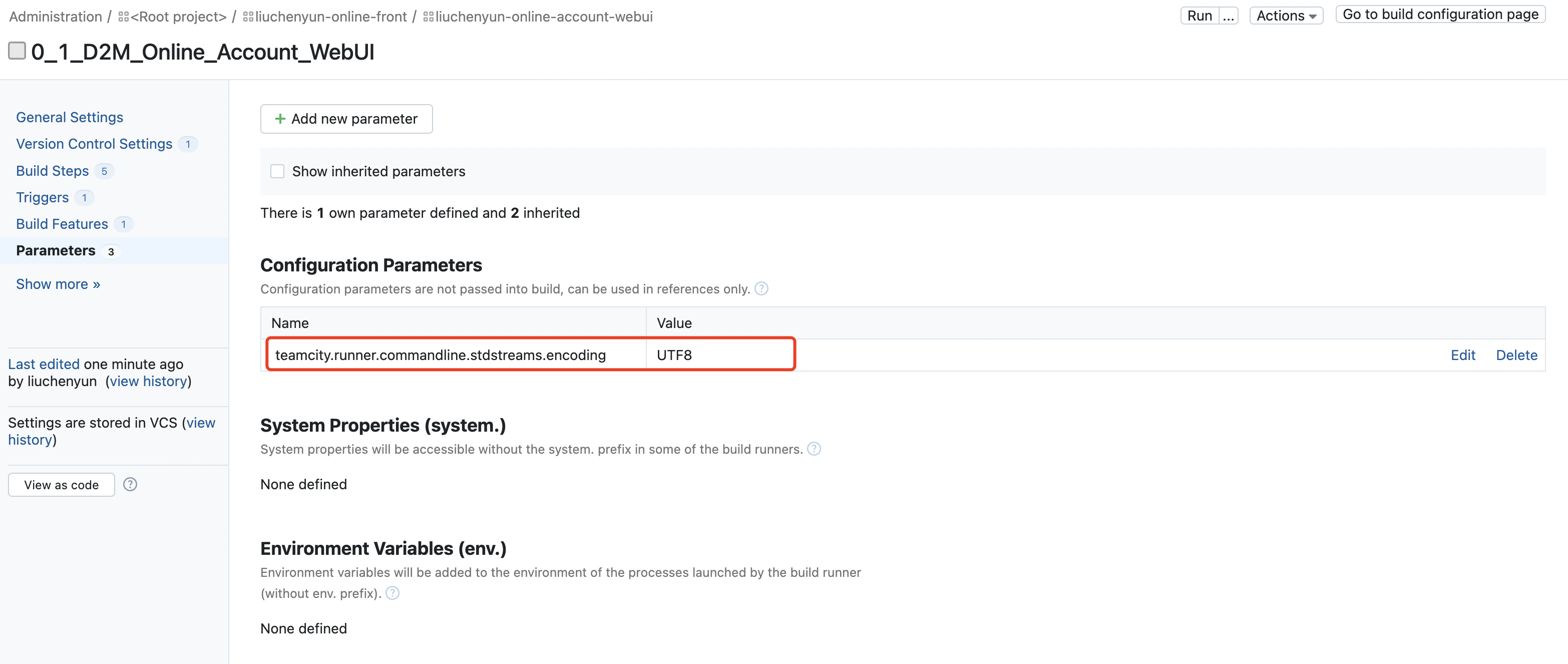Click liuchenyun-online-account-webui project icon in breadcrumb
The height and width of the screenshot is (664, 1568).
(429, 17)
